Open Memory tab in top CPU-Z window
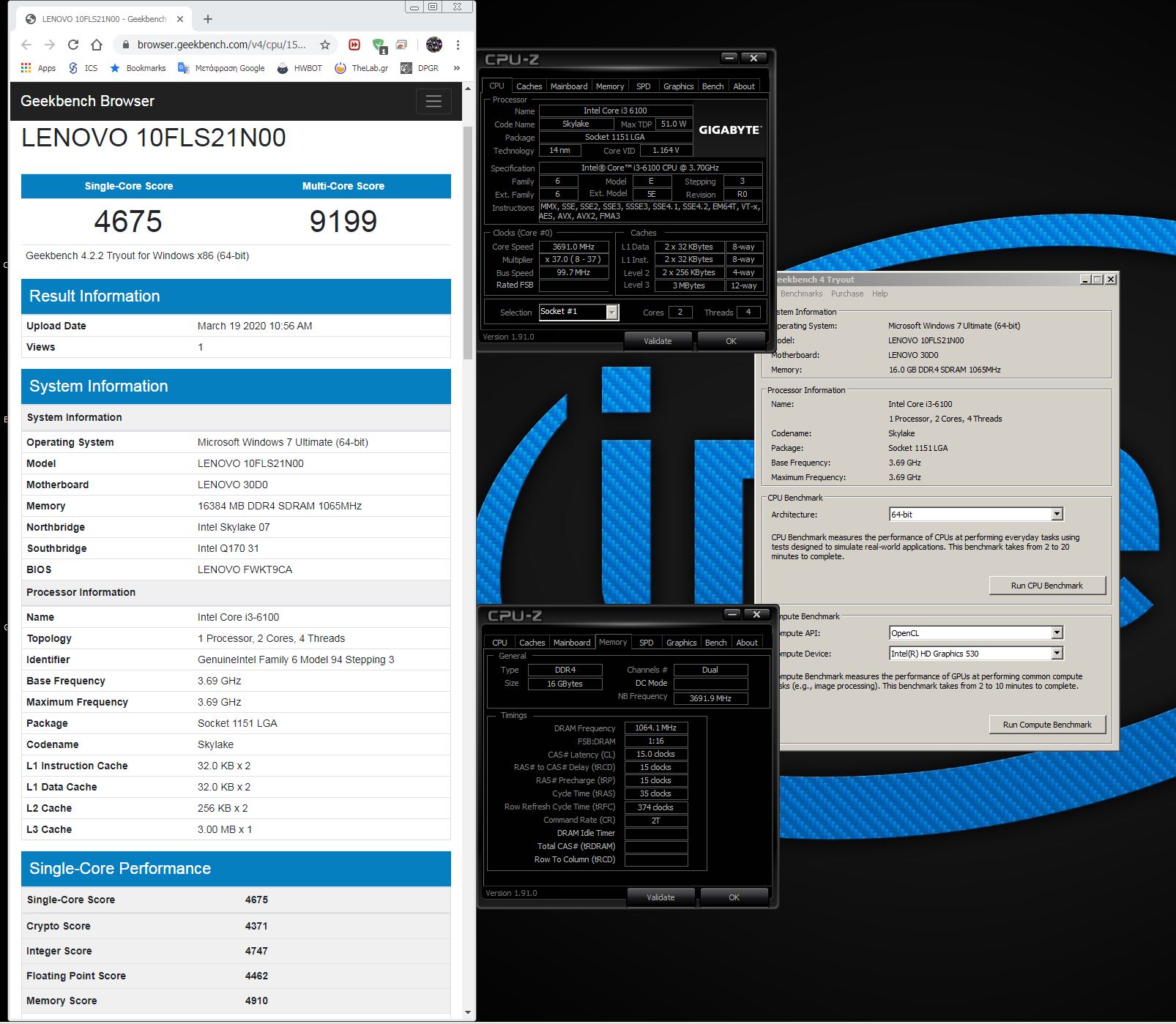This screenshot has height=1024, width=1176. point(610,86)
